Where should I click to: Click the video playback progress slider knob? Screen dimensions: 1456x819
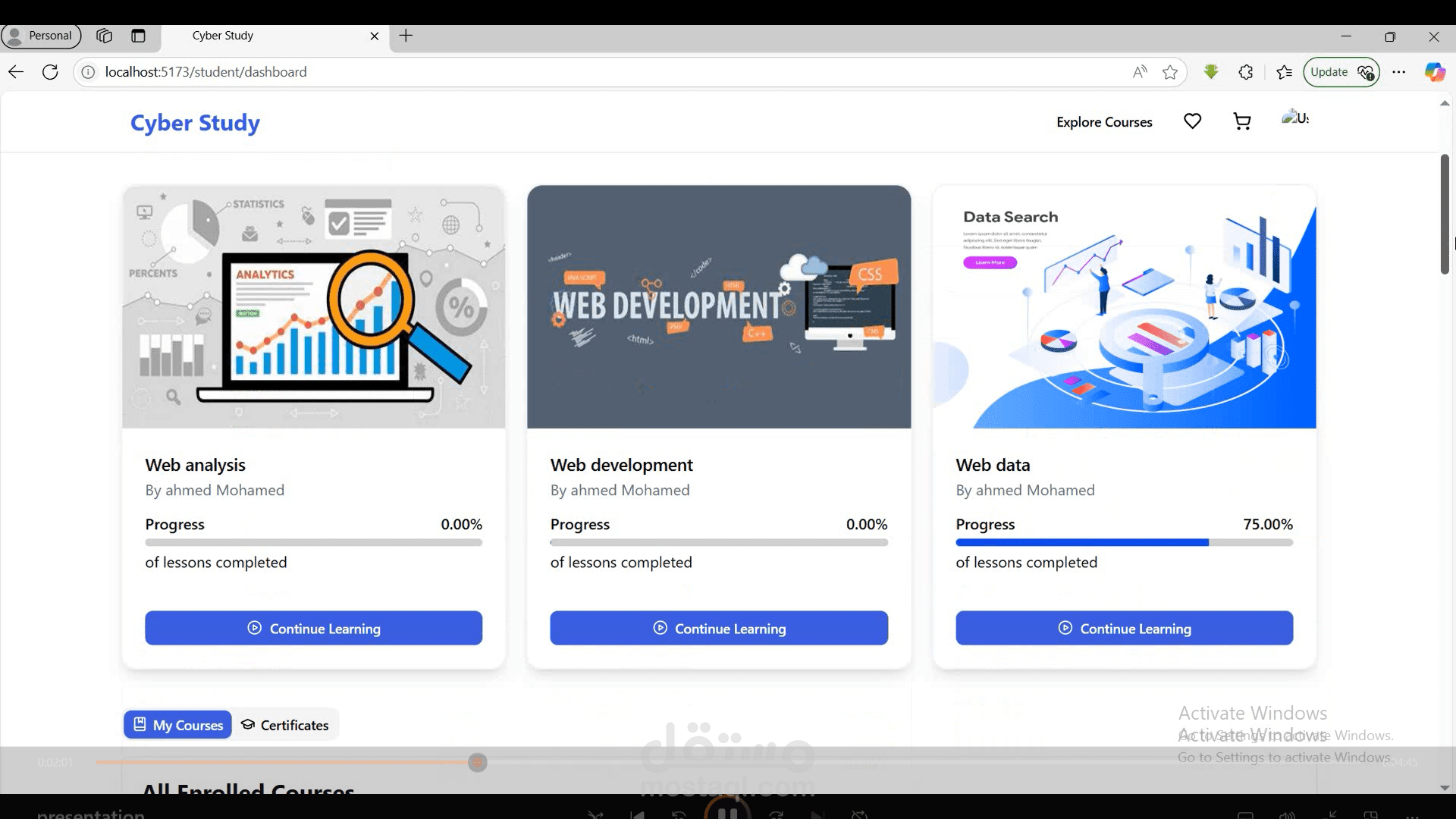(477, 762)
